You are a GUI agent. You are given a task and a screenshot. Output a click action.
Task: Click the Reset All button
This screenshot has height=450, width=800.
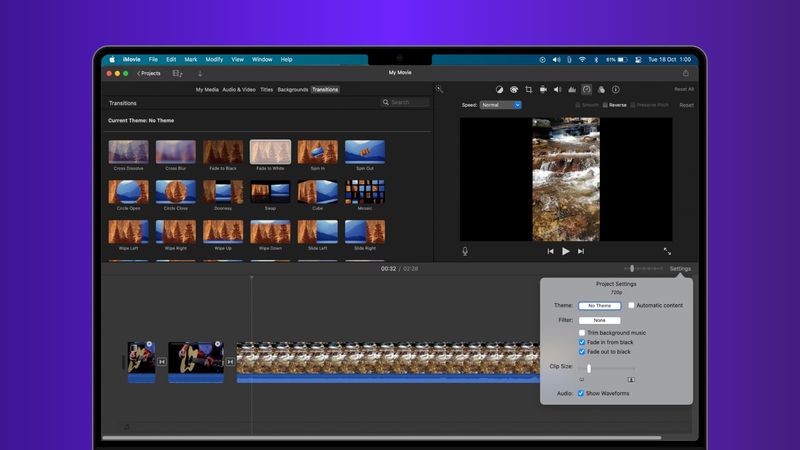coord(684,89)
